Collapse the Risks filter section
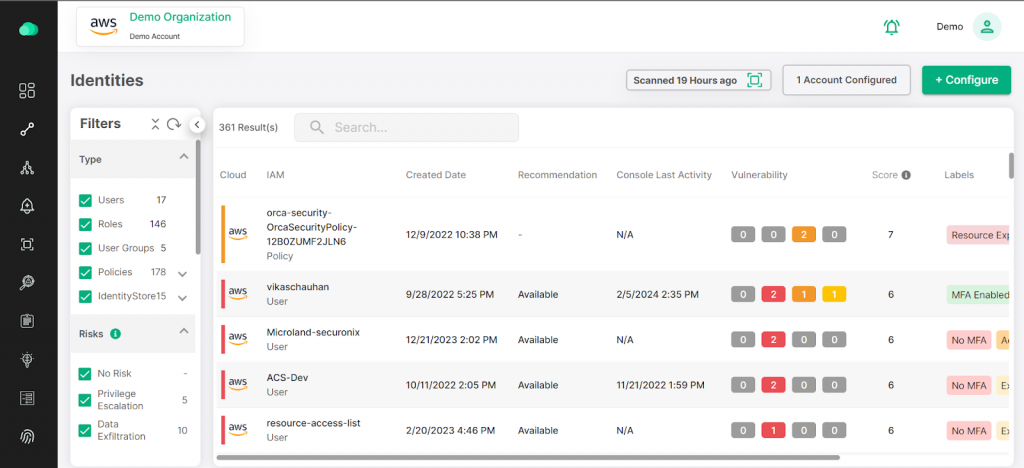Image resolution: width=1024 pixels, height=468 pixels. coord(183,332)
